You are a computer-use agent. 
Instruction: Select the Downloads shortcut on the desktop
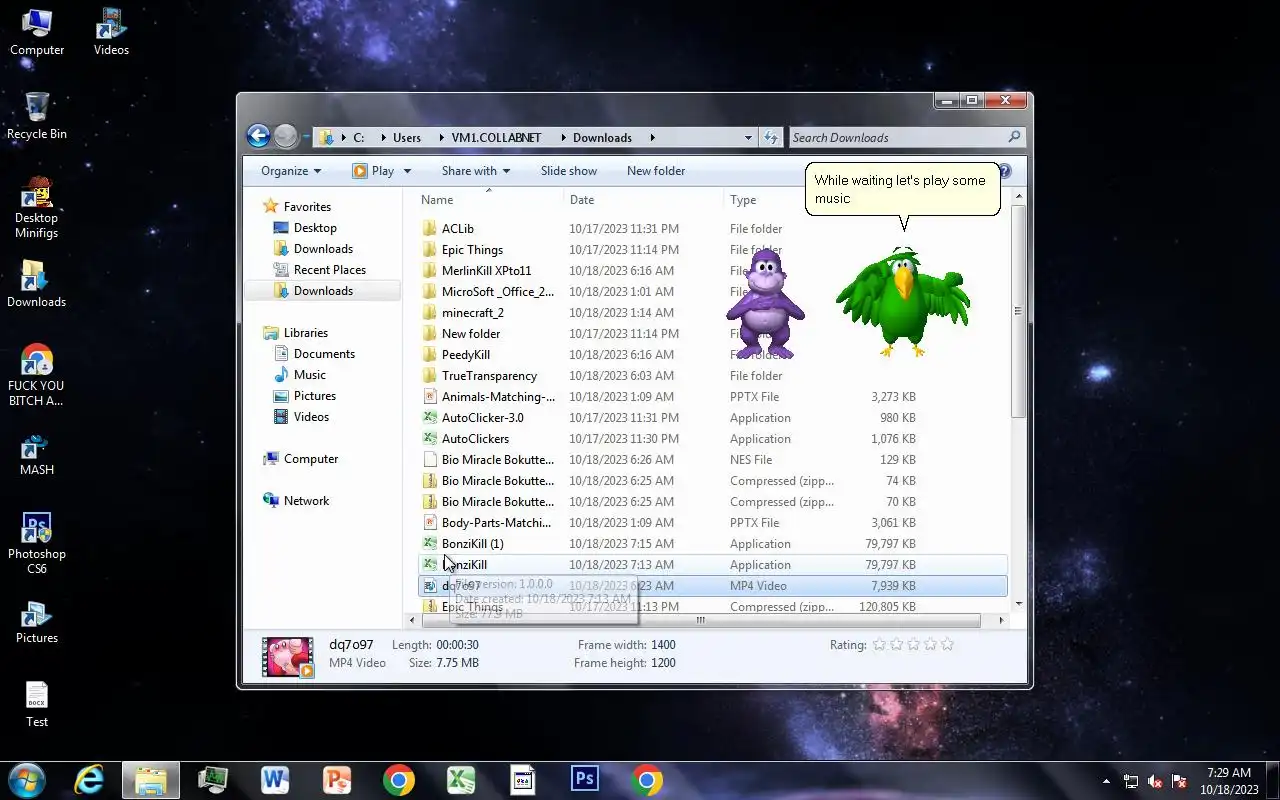(37, 284)
